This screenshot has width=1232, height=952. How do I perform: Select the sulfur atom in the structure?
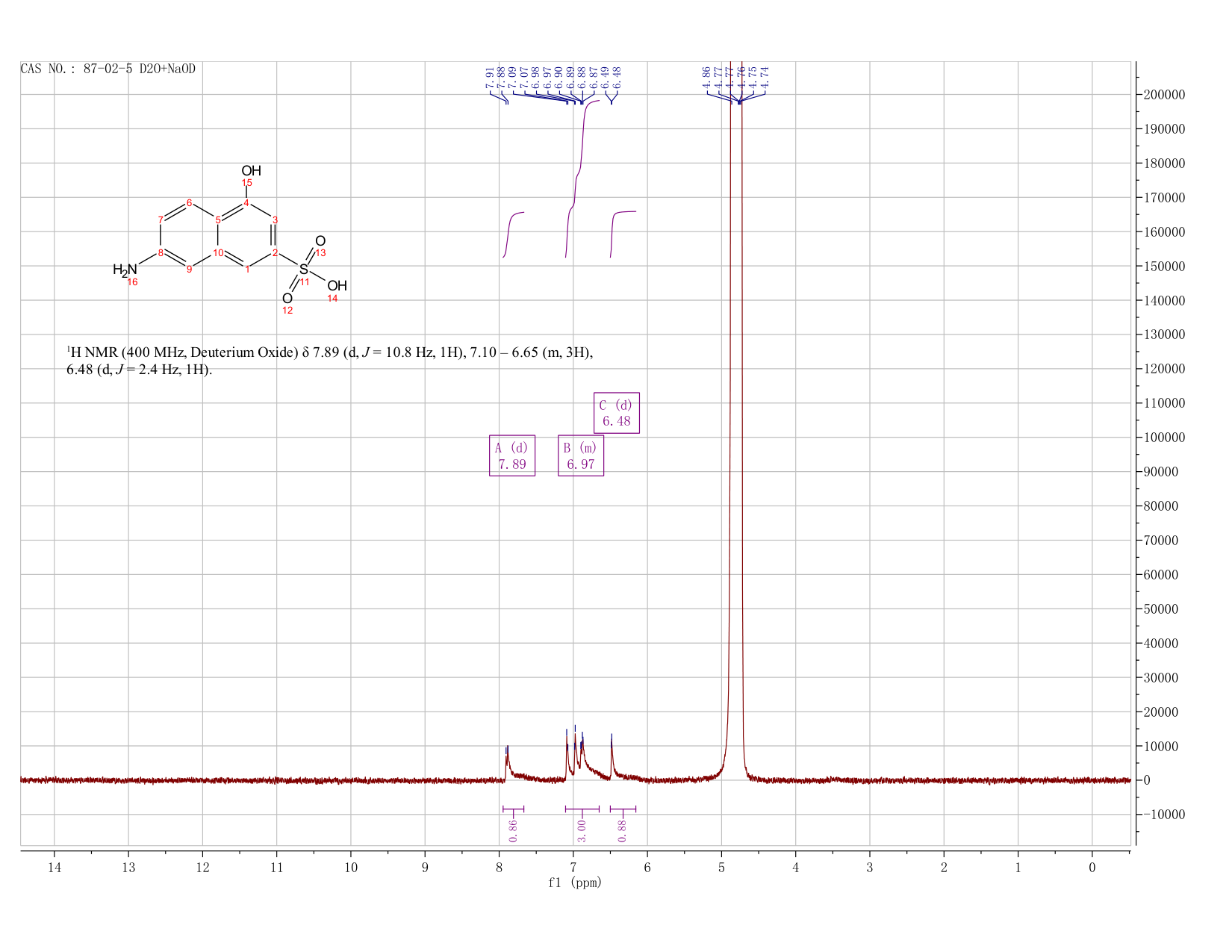coord(303,269)
